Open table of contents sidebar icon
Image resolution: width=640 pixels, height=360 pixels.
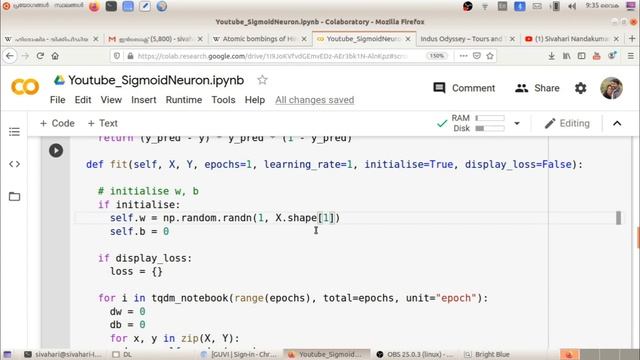[14, 132]
